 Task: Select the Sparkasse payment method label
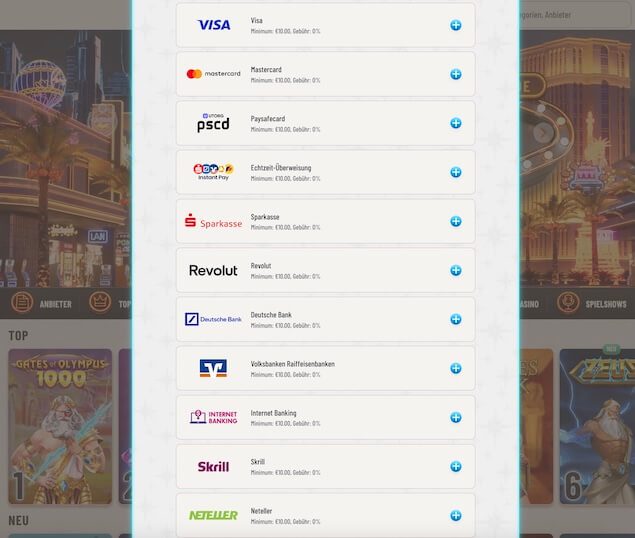pos(265,217)
